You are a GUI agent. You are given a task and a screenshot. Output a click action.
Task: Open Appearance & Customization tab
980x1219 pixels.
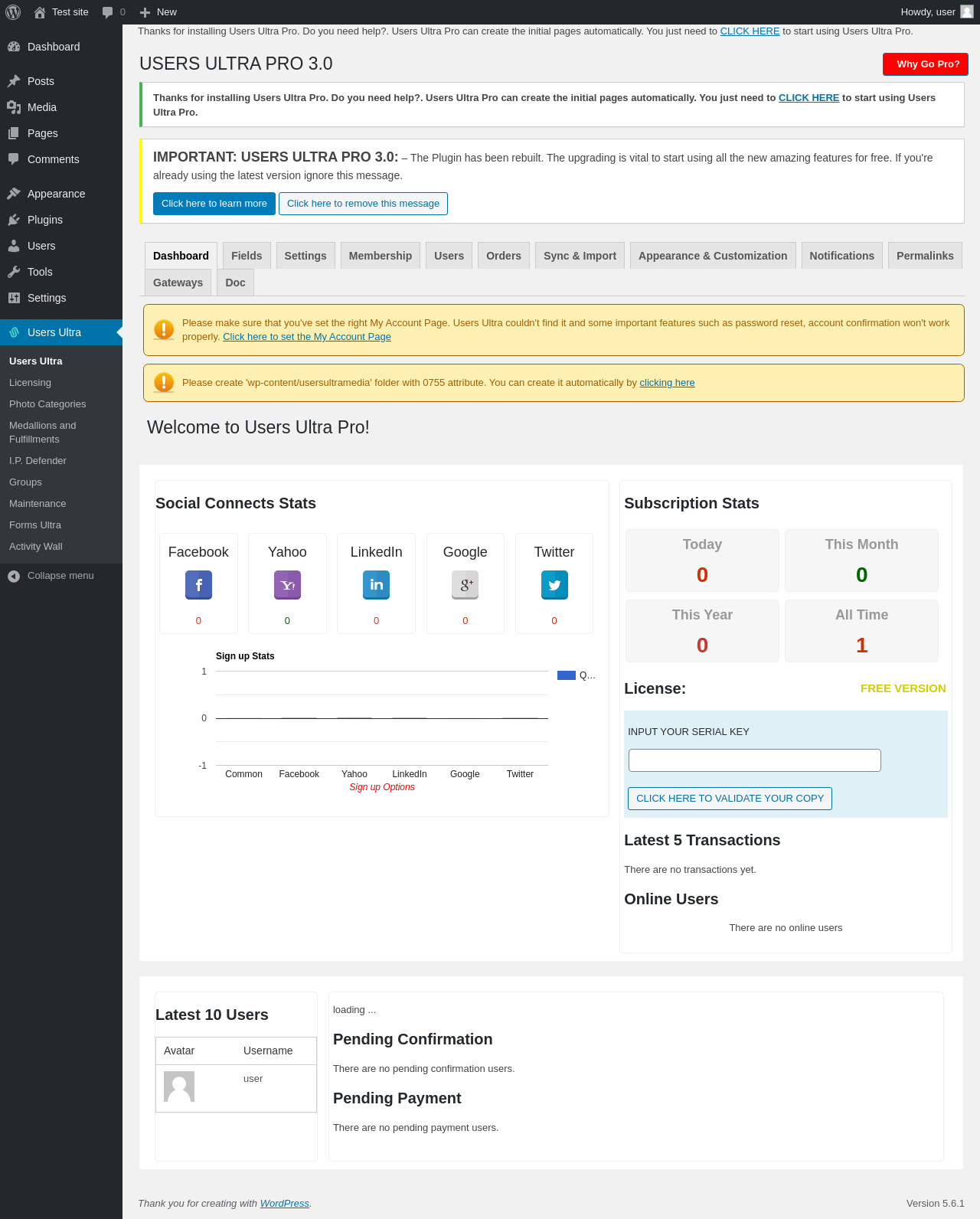click(x=713, y=256)
